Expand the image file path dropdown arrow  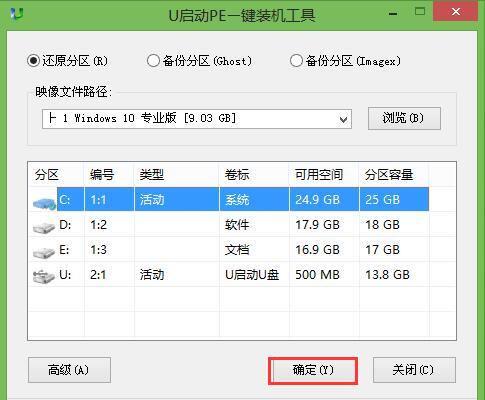point(343,119)
